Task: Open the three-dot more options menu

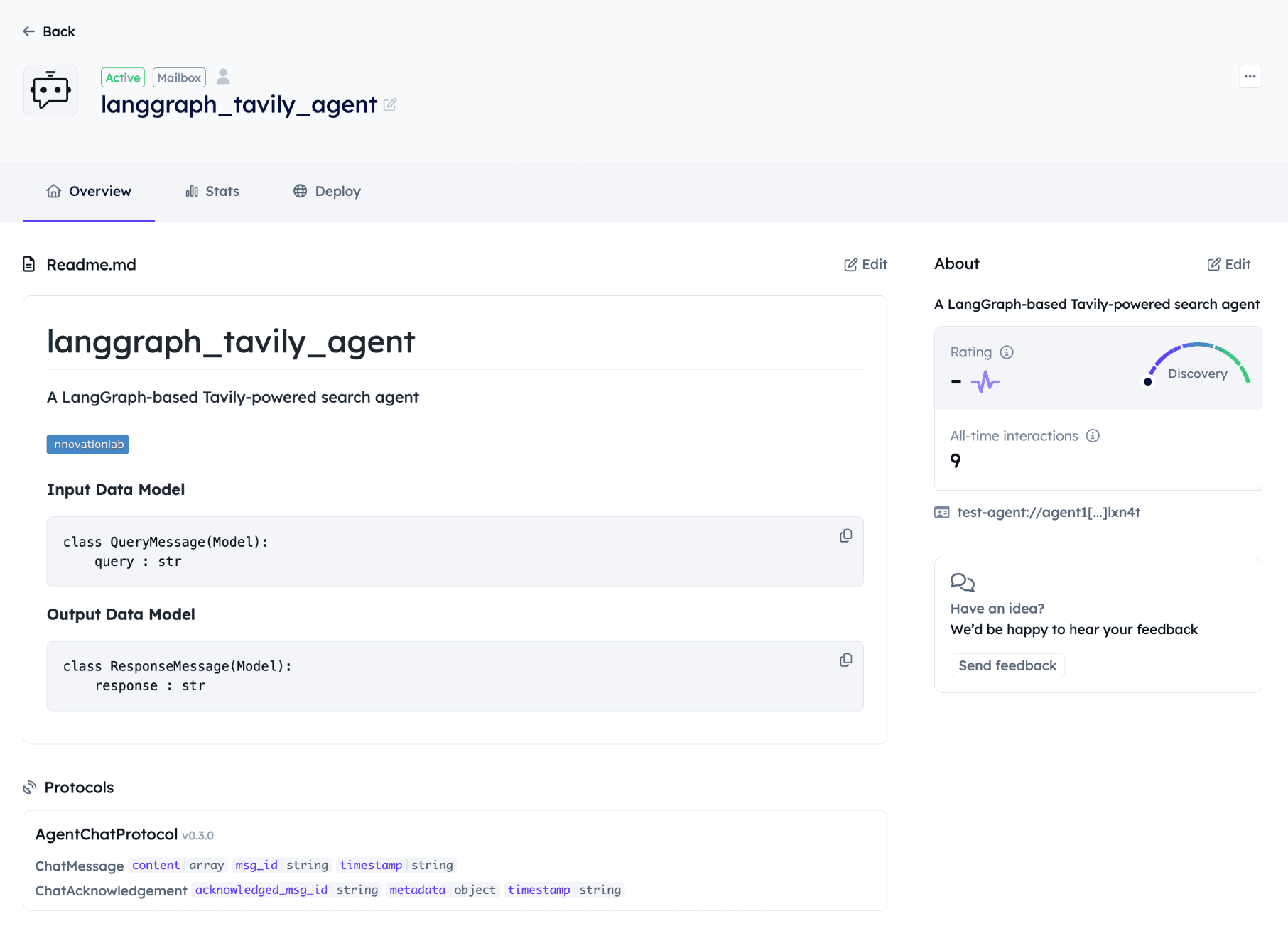Action: pos(1250,77)
